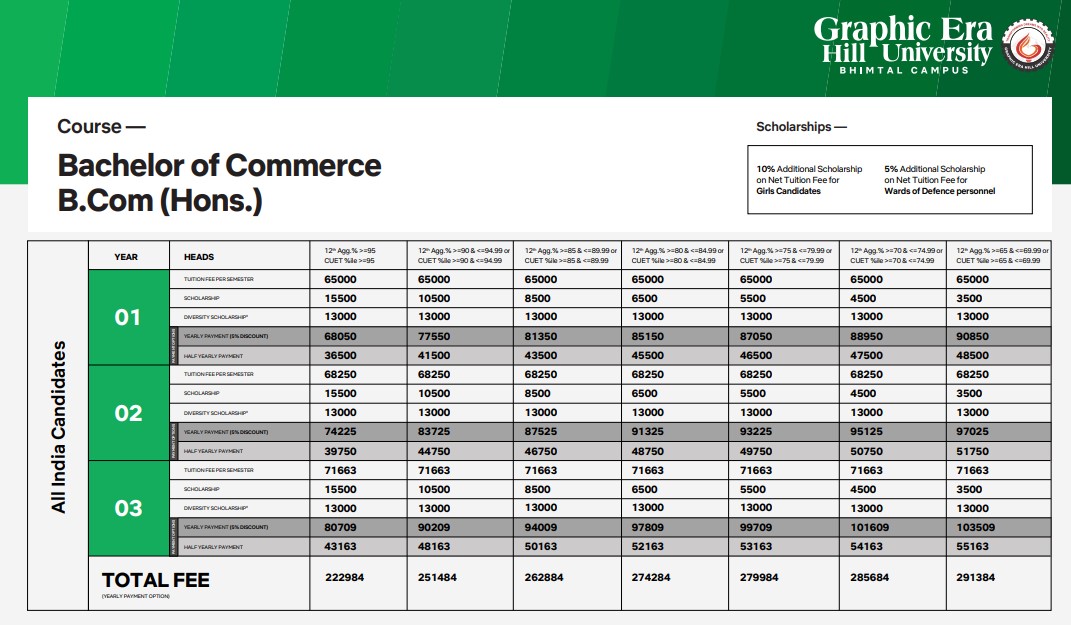This screenshot has height=625, width=1071.
Task: Select the Year 01 green block
Action: (128, 318)
